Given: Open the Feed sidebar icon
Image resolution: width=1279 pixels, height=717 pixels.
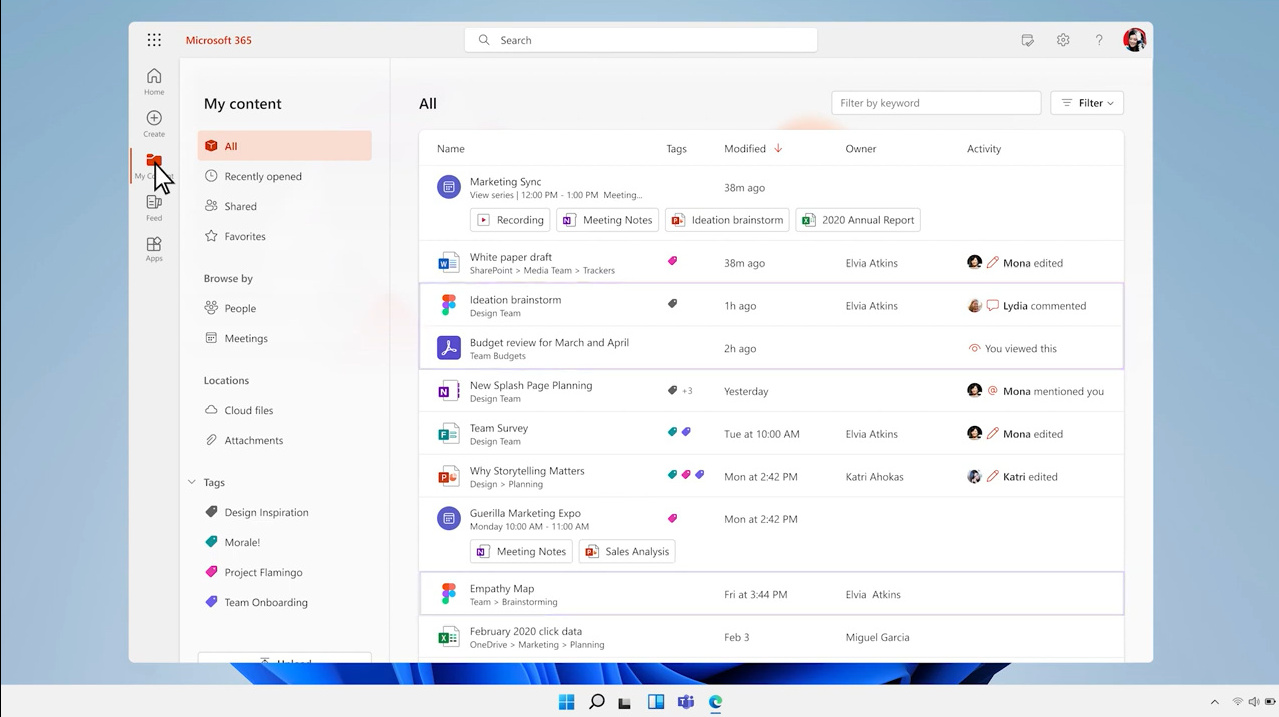Looking at the screenshot, I should [154, 207].
